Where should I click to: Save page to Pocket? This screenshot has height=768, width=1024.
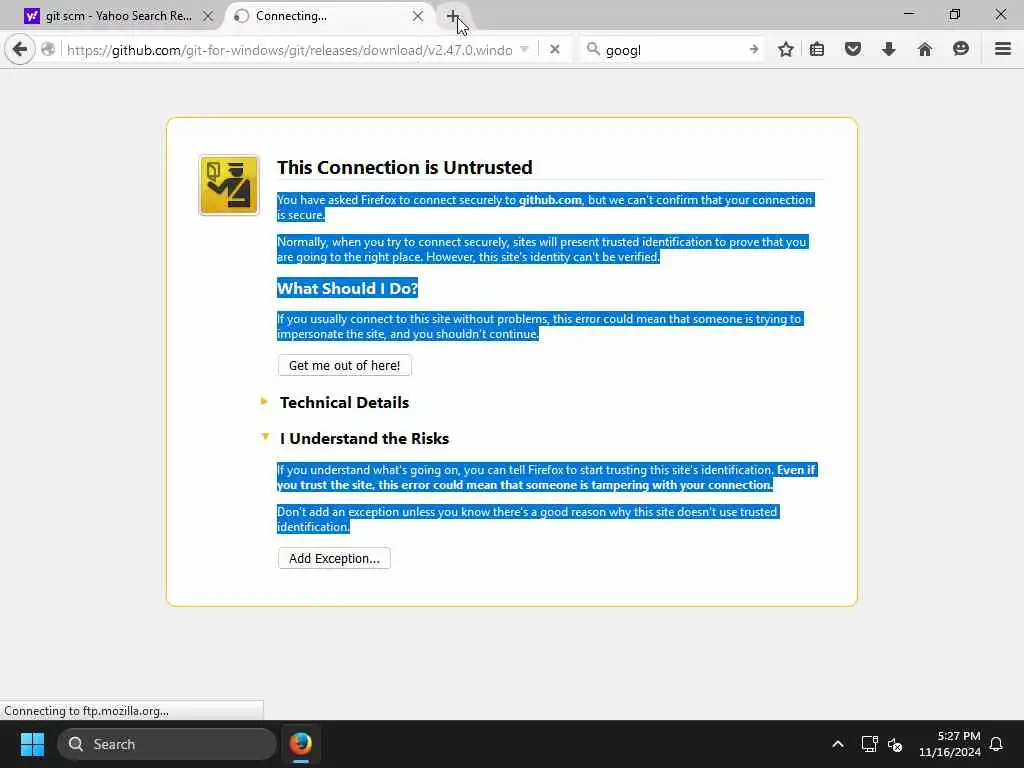click(853, 50)
